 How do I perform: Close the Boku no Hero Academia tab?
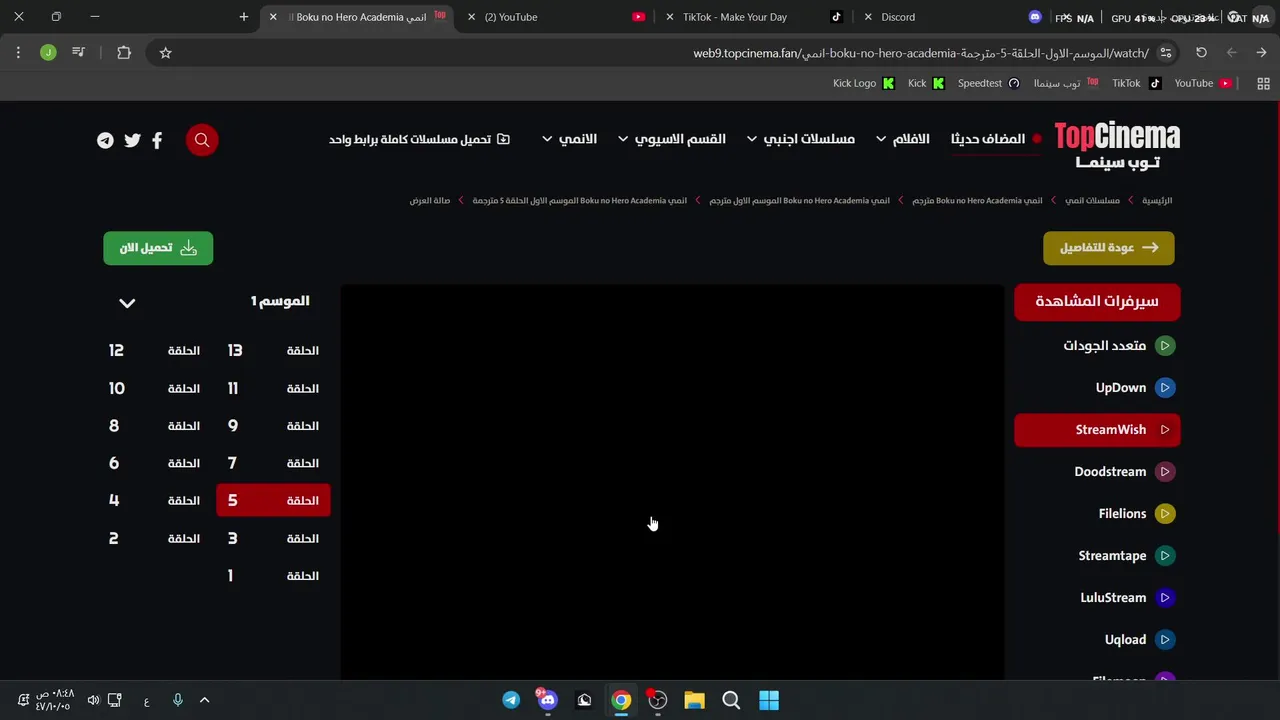(273, 17)
